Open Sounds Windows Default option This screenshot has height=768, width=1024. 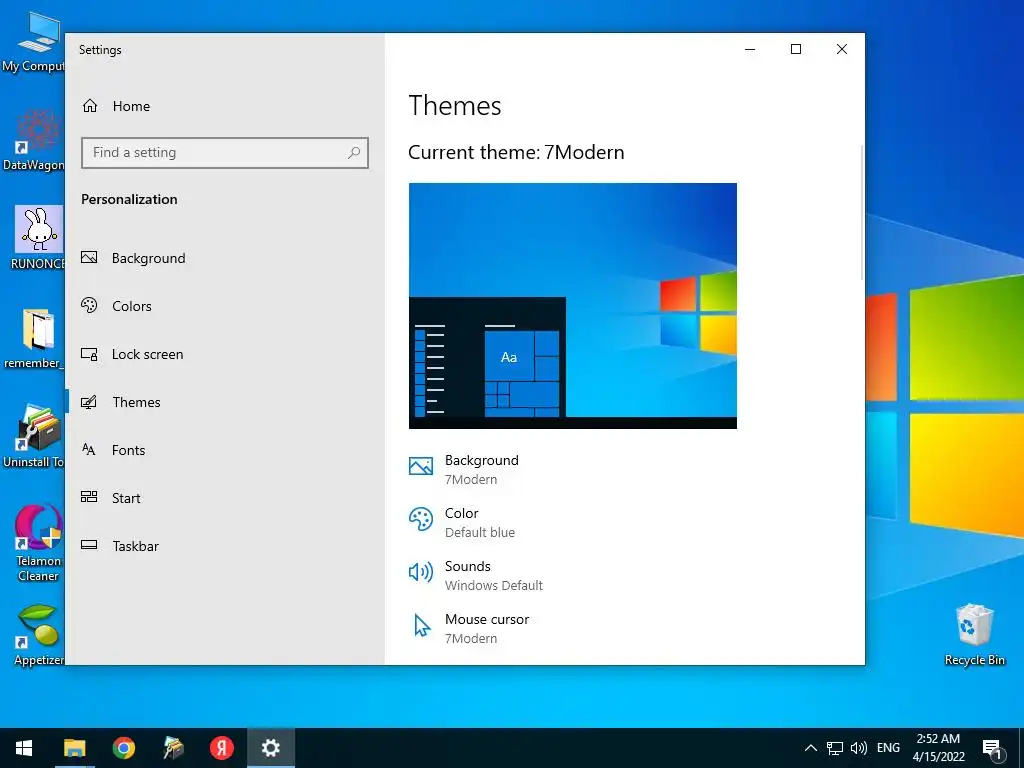(x=475, y=575)
